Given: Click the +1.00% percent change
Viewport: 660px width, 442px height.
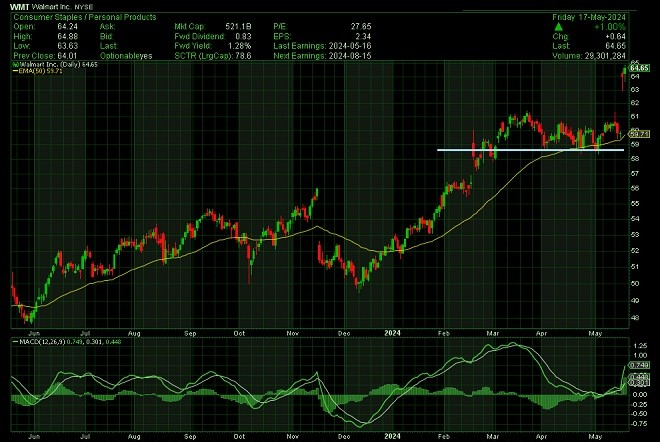Looking at the screenshot, I should (x=609, y=27).
